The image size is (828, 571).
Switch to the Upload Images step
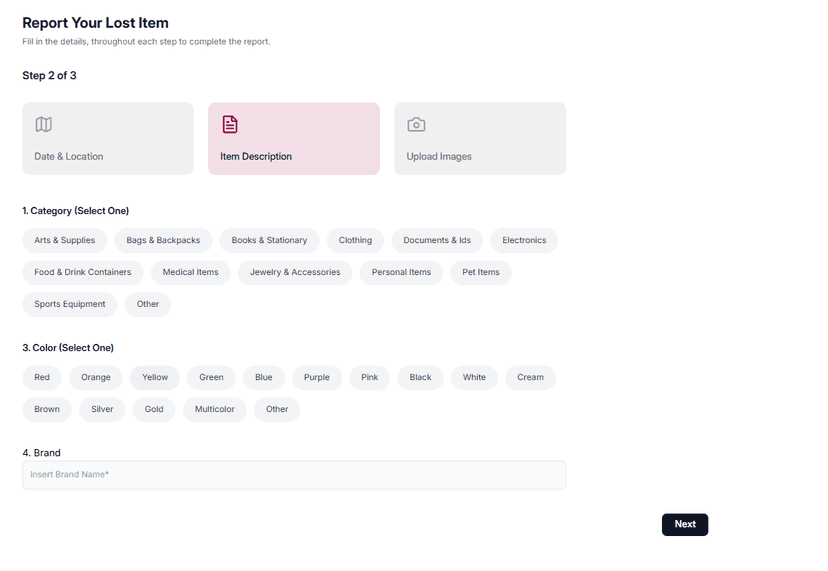[480, 139]
